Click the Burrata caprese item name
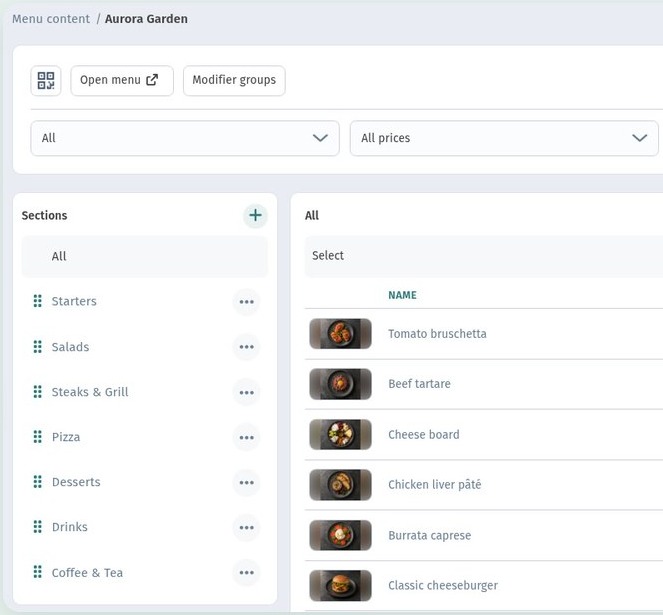The image size is (663, 615). point(430,535)
